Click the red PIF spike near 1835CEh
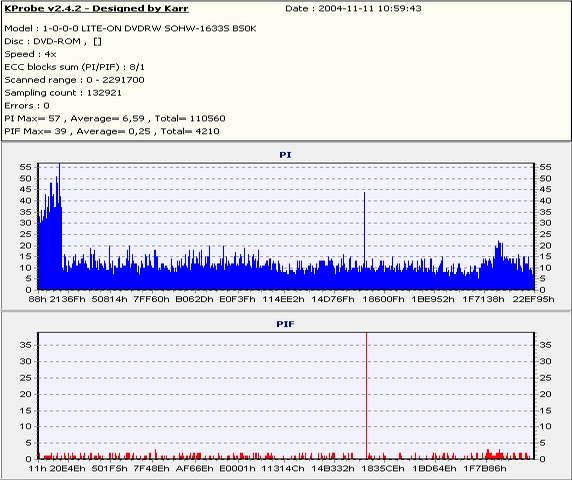Image resolution: width=572 pixels, height=480 pixels. tap(367, 395)
